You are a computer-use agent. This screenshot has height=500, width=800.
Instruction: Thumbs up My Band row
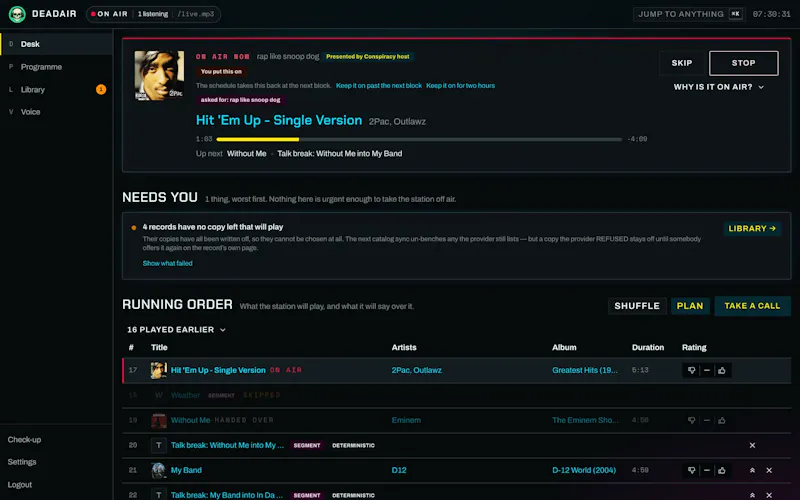722,470
